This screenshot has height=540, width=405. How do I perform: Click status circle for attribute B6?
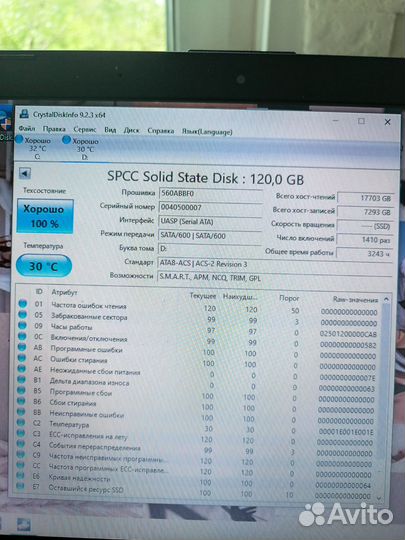pyautogui.click(x=21, y=401)
